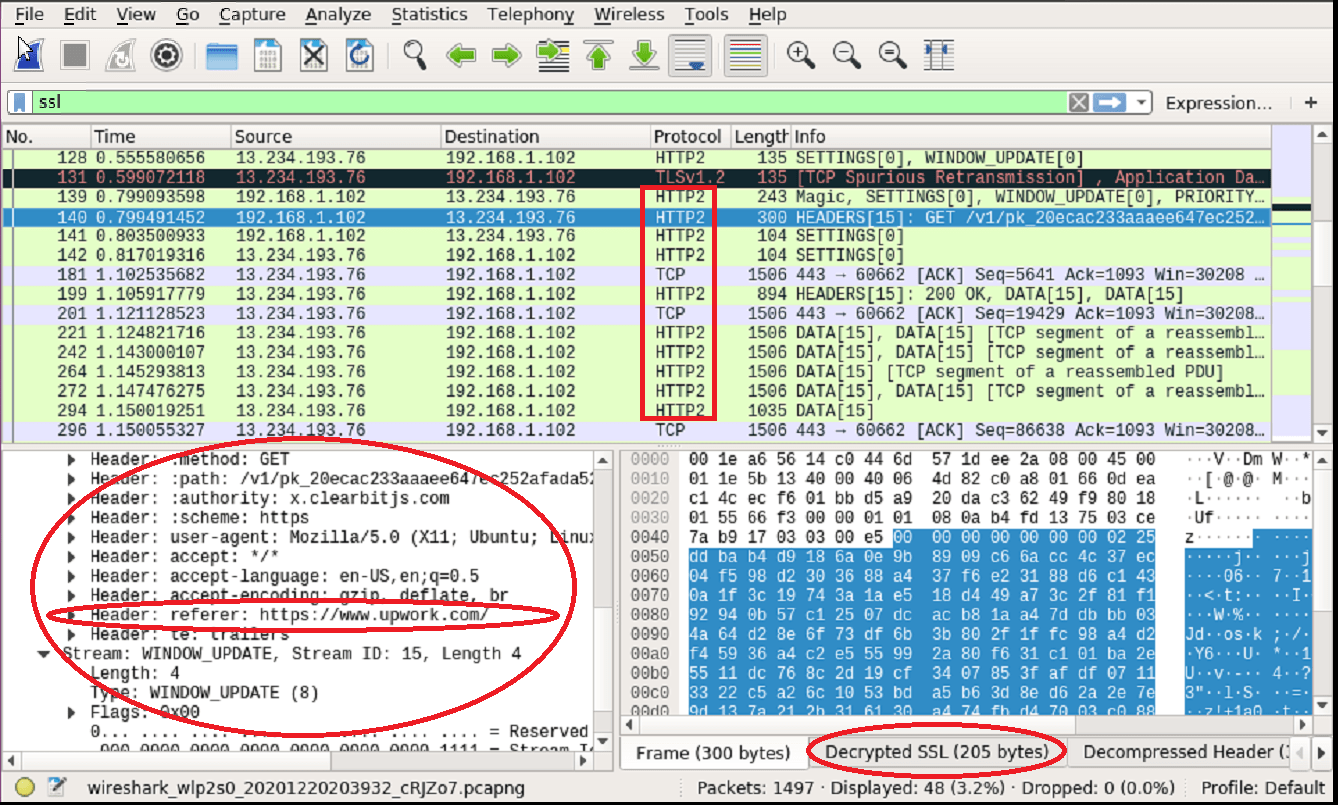The image size is (1338, 805).
Task: Toggle packet list colorization
Action: pyautogui.click(x=740, y=55)
